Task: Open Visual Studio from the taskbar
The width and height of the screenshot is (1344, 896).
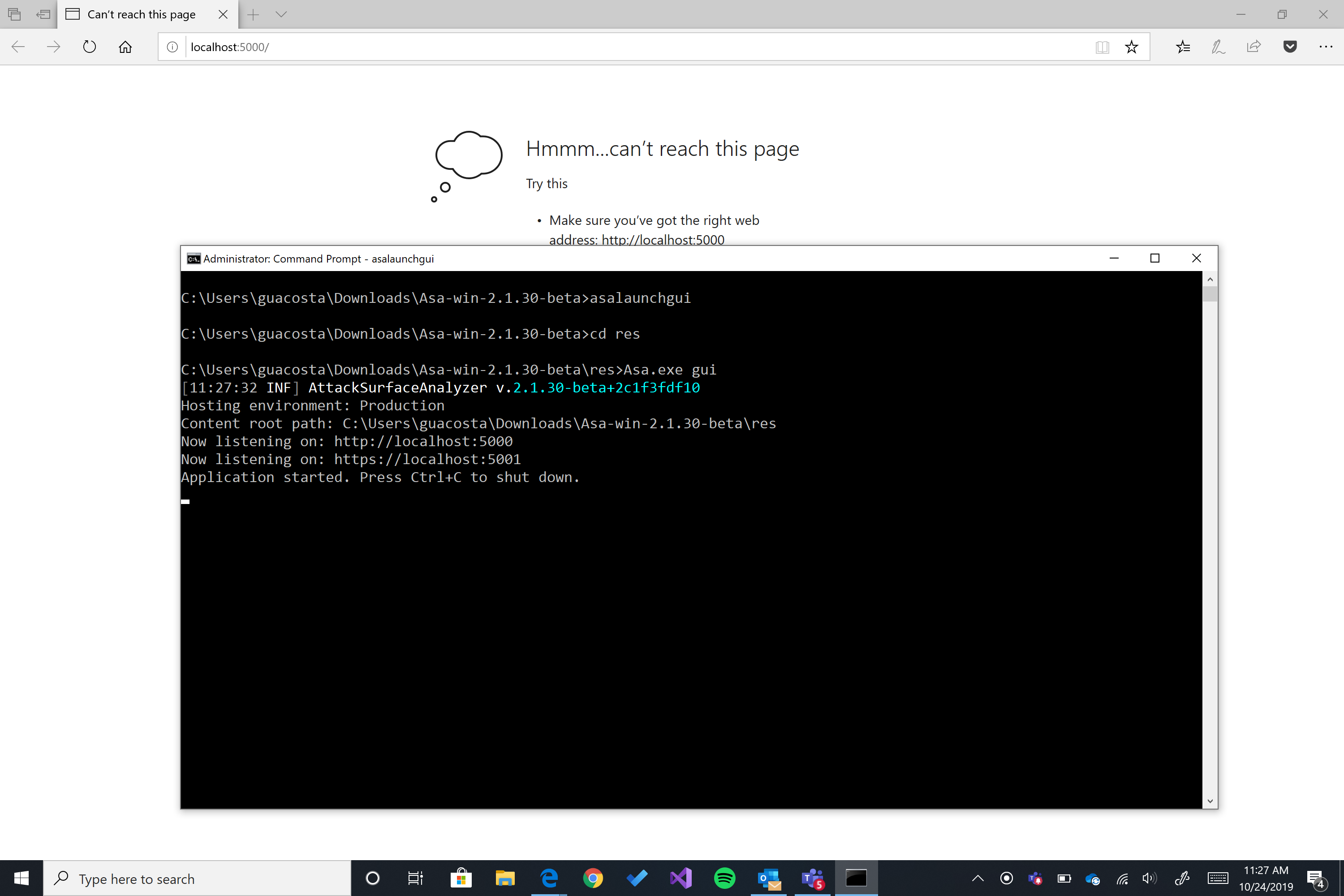Action: (x=680, y=878)
